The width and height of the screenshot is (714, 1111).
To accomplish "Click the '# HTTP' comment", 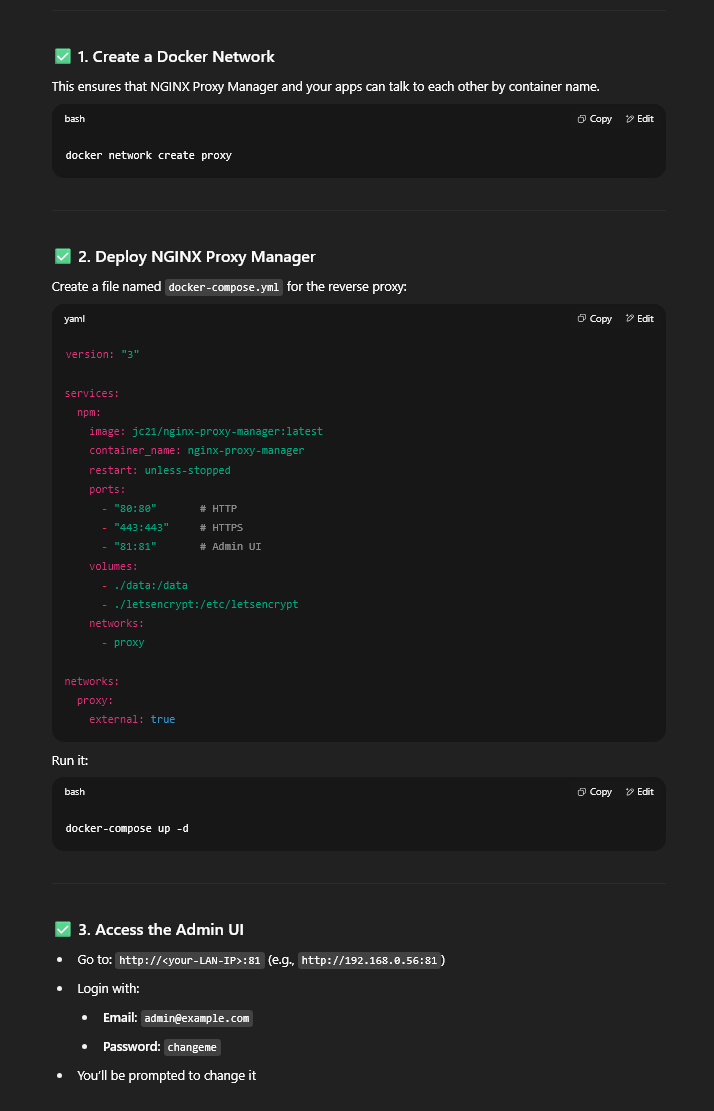I will point(218,508).
